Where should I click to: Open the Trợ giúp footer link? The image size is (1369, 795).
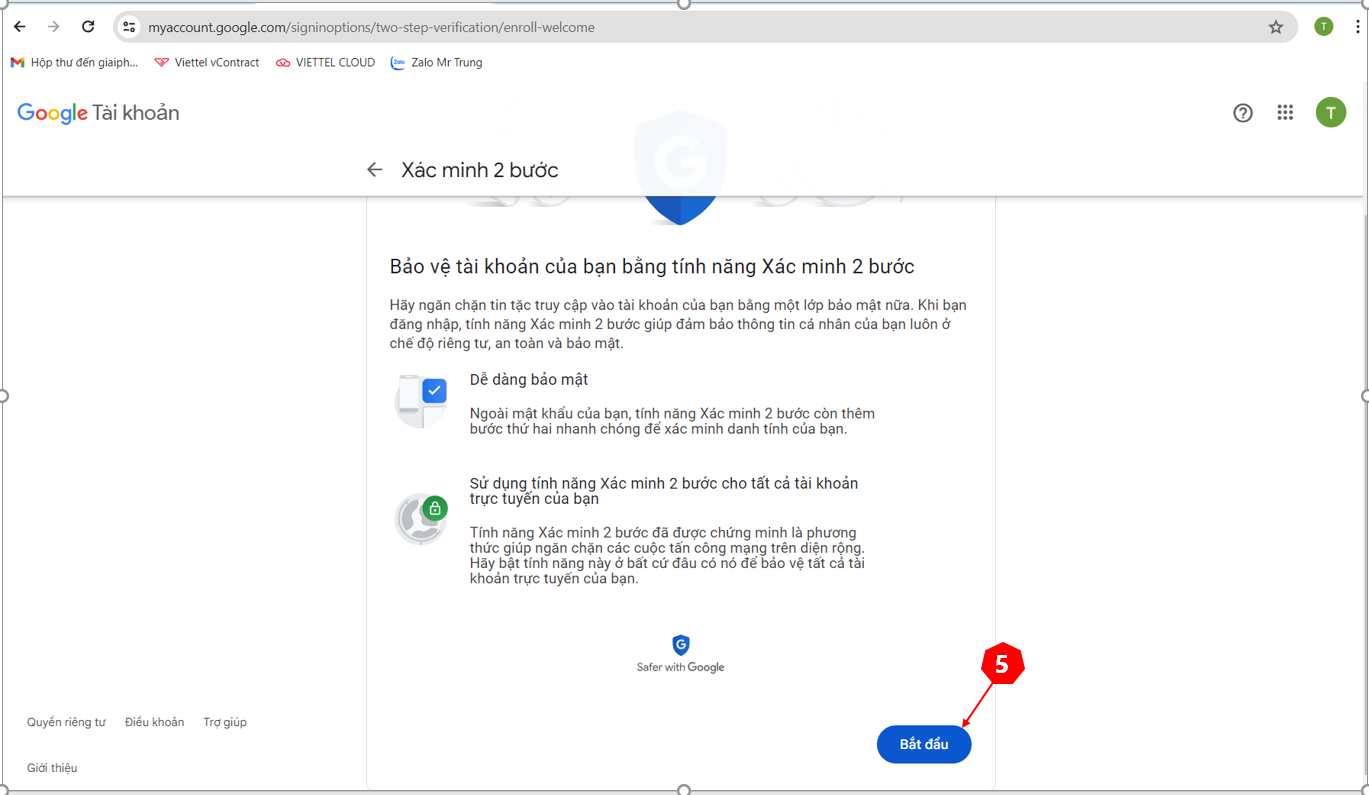(225, 722)
